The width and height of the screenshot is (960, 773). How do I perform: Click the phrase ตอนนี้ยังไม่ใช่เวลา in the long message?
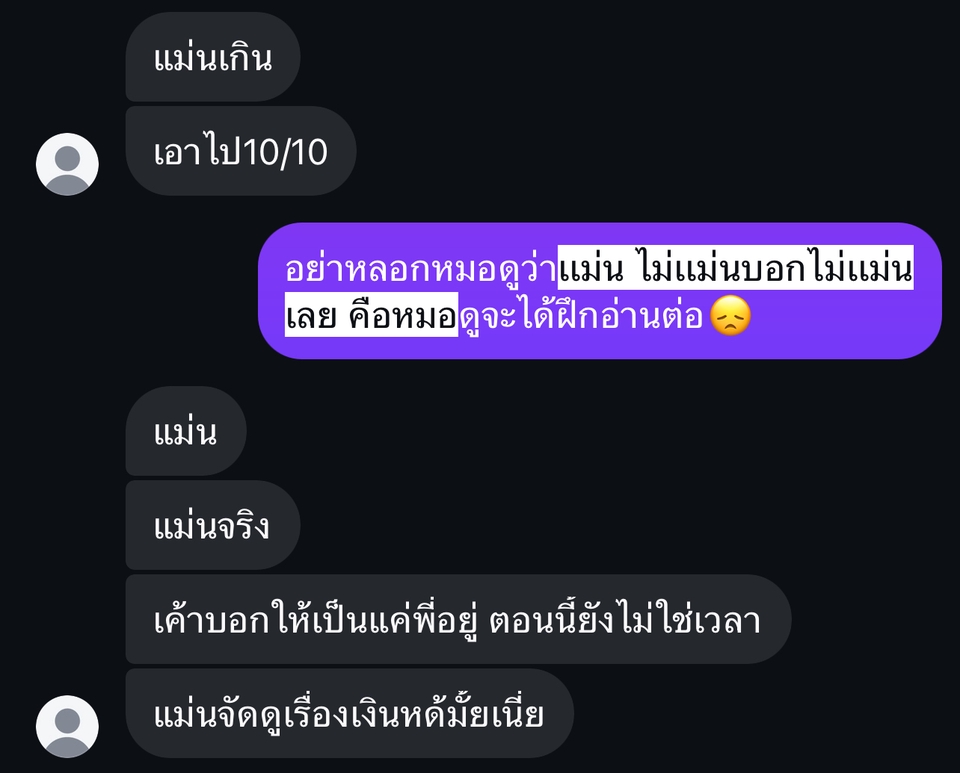pos(624,618)
